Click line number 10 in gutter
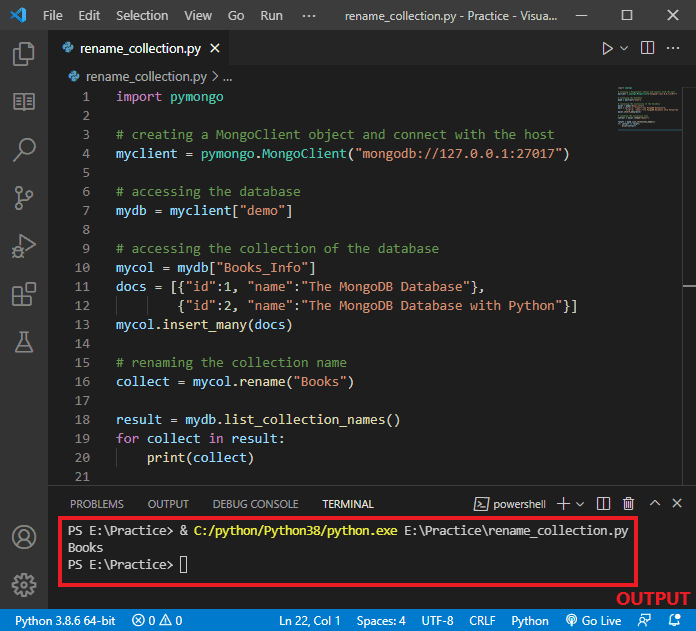The image size is (696, 631). click(82, 268)
